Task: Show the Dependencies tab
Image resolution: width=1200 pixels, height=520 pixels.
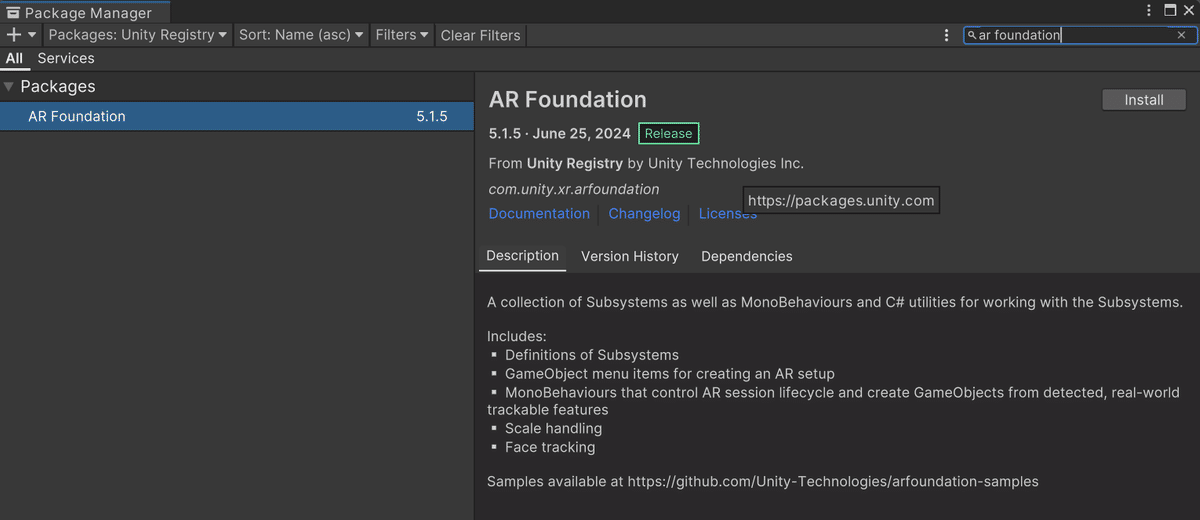Action: tap(747, 257)
